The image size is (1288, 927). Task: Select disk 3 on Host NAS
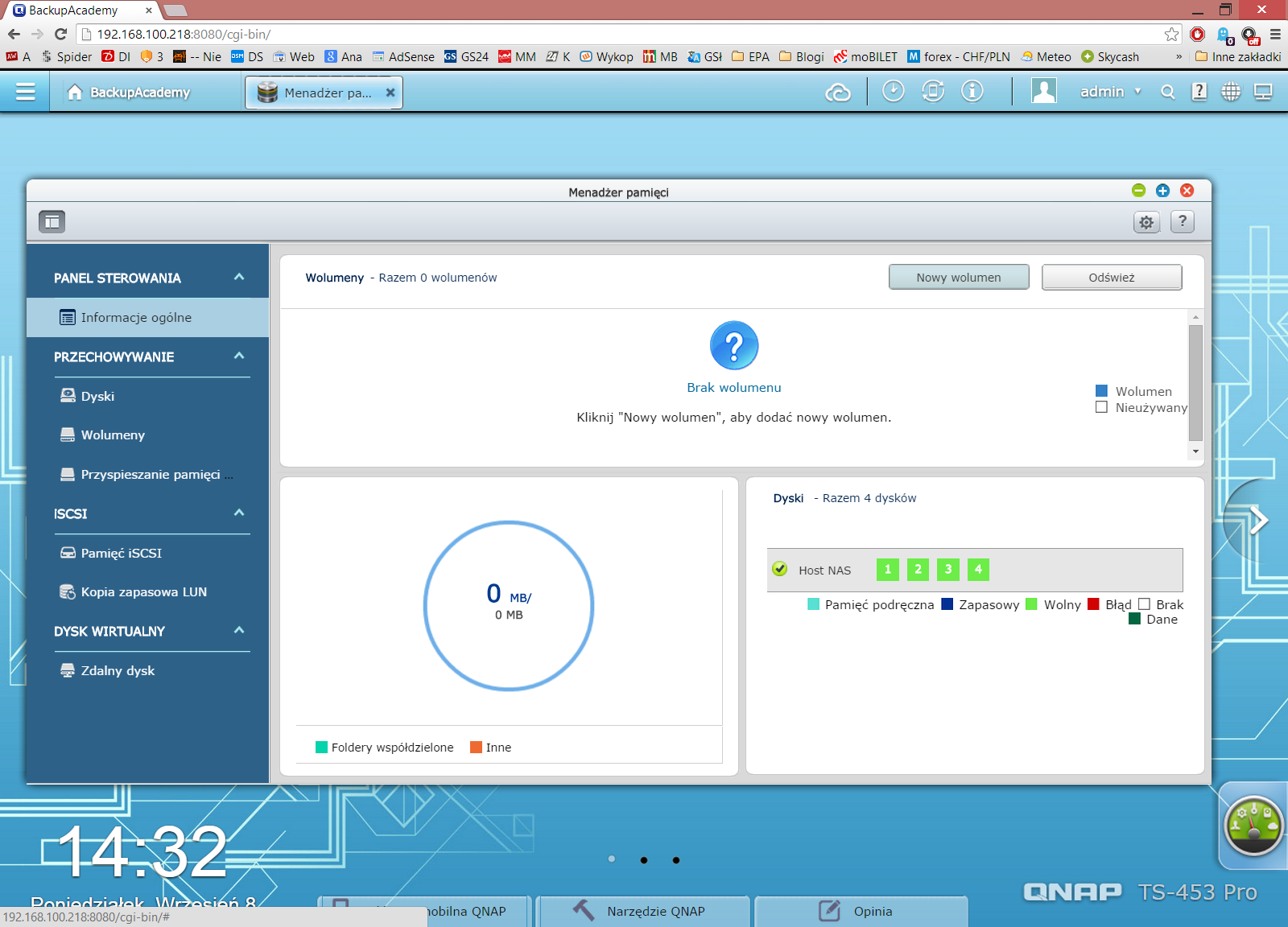point(948,570)
